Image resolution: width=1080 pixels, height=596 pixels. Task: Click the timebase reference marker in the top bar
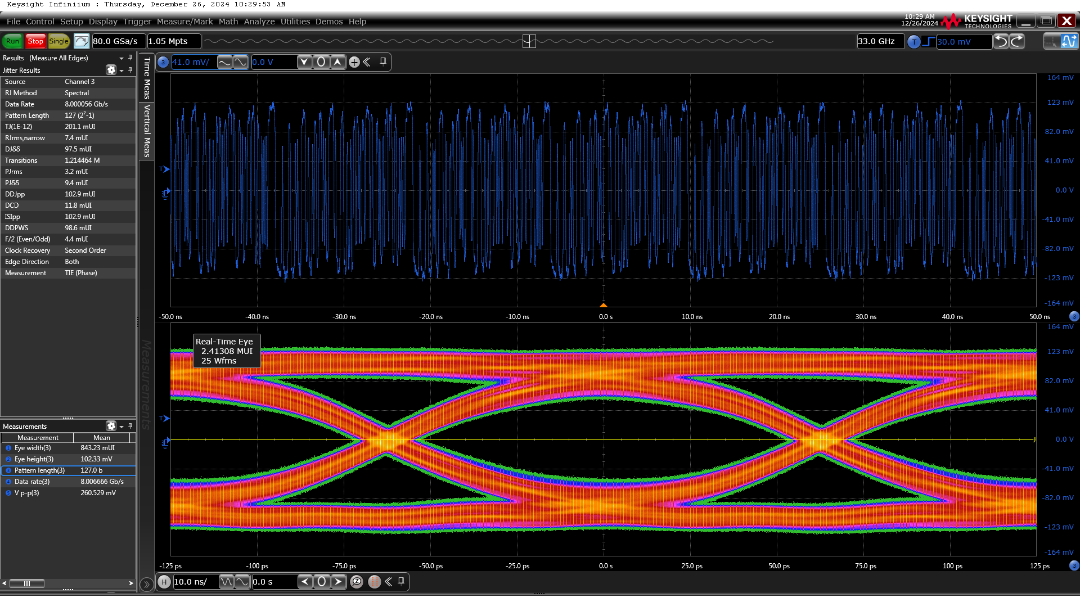tap(528, 41)
